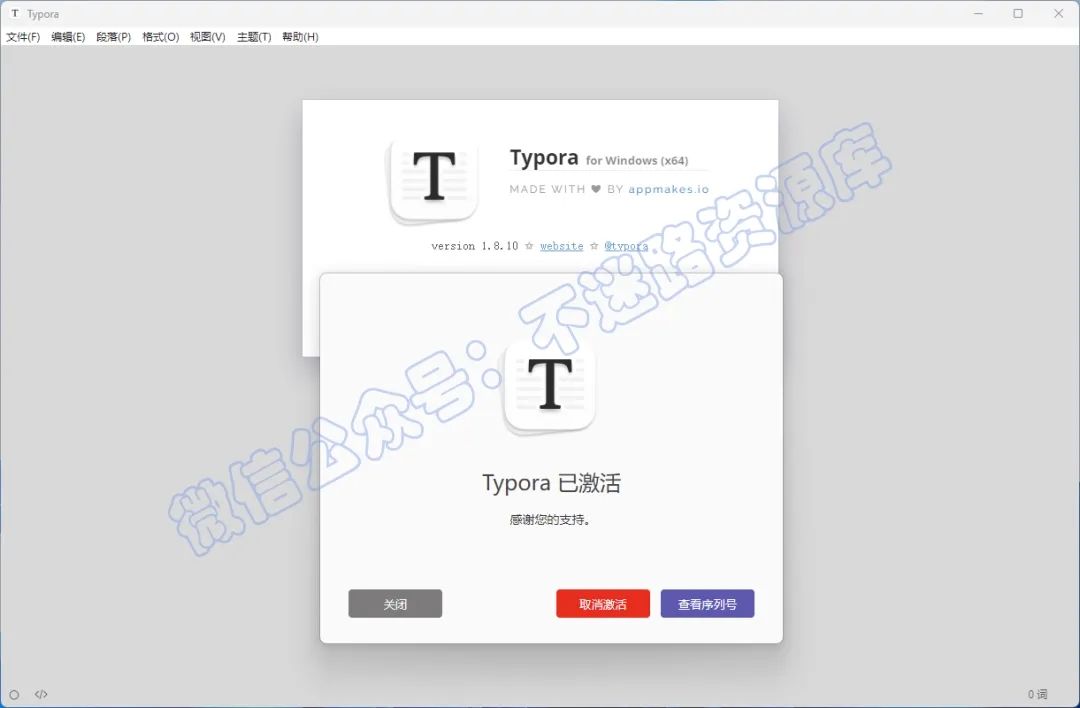Open the 段落(P) menu
Viewport: 1080px width, 708px height.
click(x=114, y=37)
